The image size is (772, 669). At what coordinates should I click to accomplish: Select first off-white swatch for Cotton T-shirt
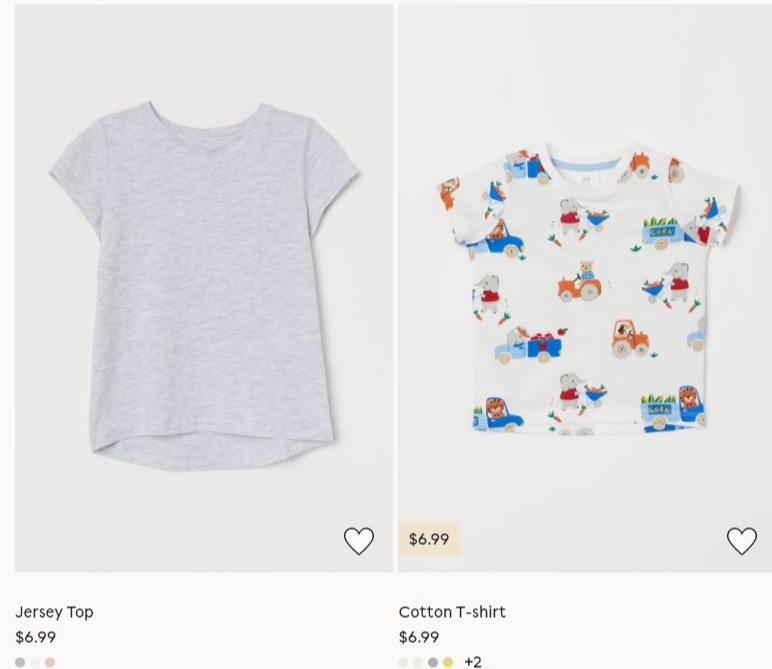tap(403, 663)
